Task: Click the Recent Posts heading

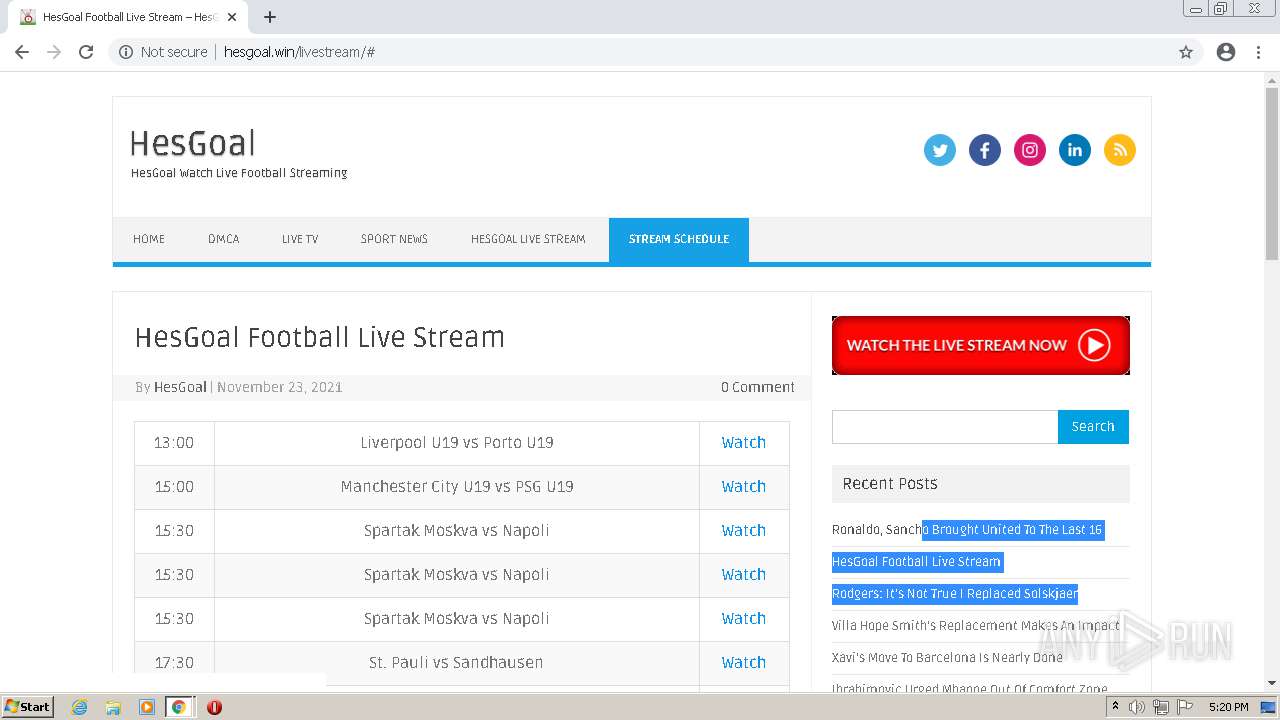Action: 890,483
